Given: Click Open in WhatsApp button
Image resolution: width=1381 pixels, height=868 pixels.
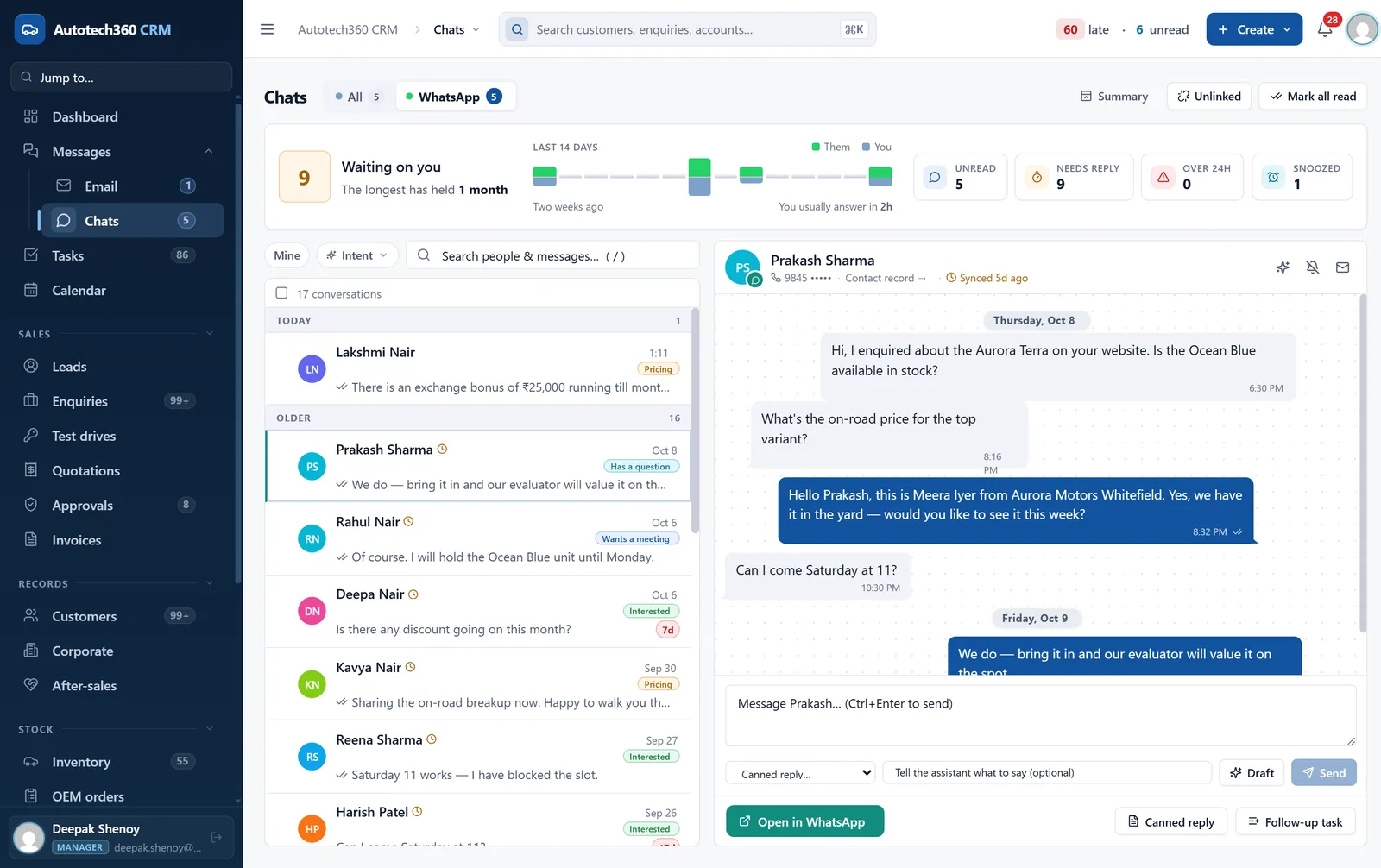Looking at the screenshot, I should pyautogui.click(x=804, y=821).
